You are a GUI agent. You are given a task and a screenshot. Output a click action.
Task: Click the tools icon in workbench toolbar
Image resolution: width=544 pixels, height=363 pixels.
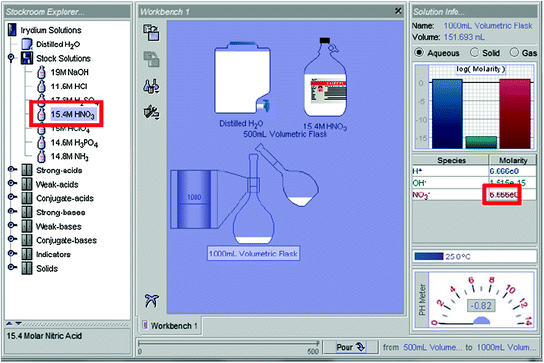coord(151,112)
